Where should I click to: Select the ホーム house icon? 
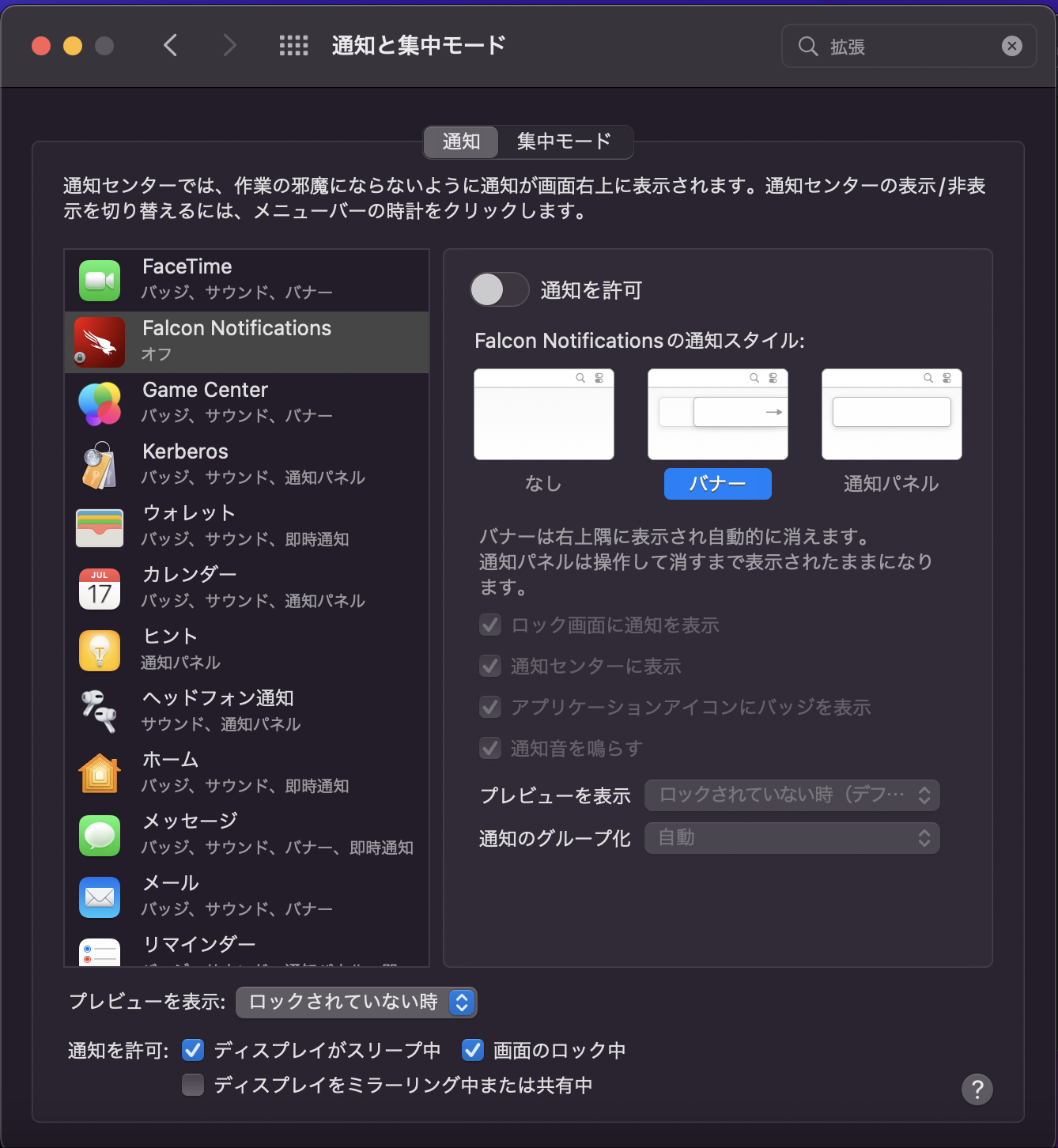tap(100, 774)
